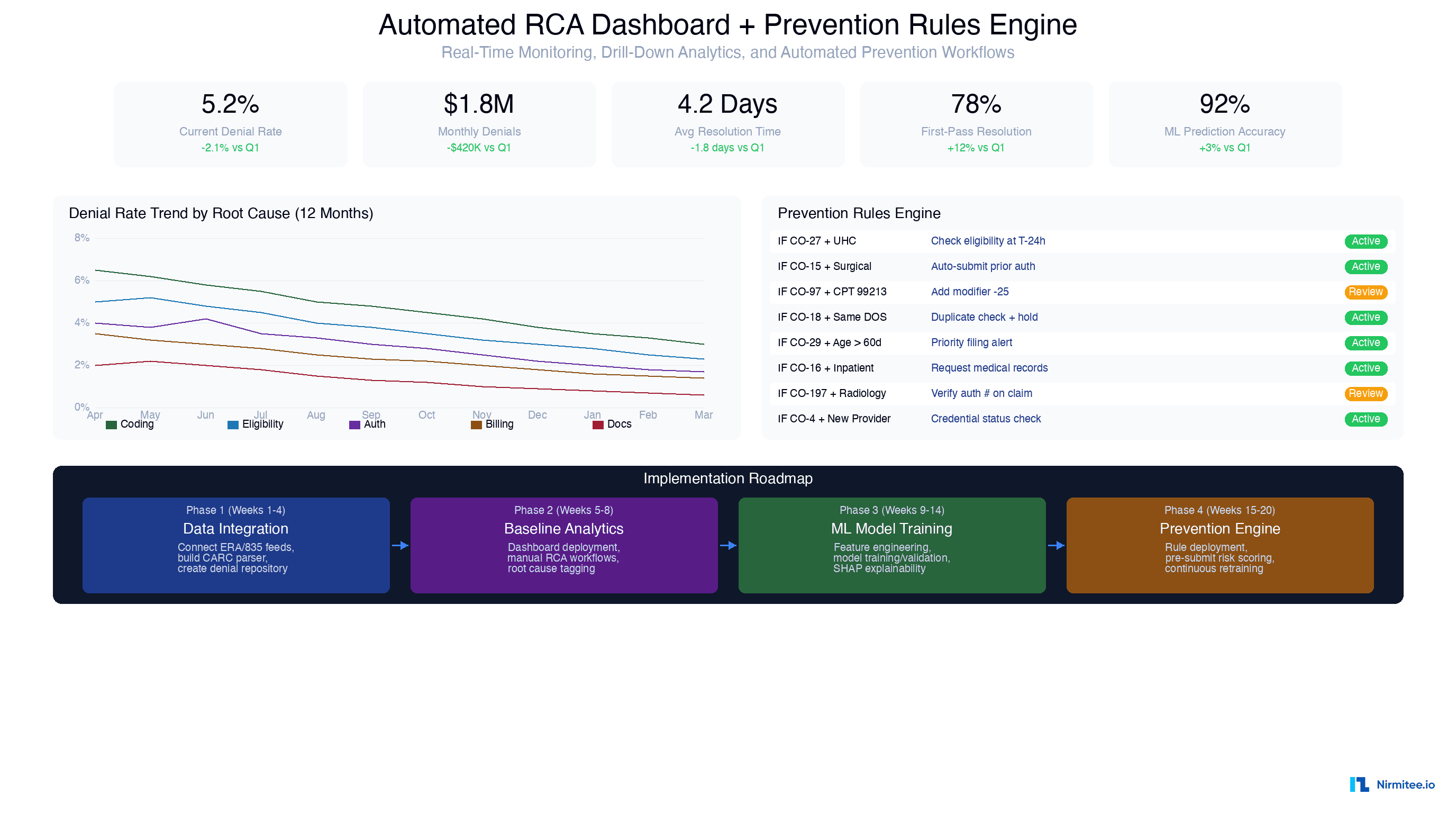Screen dimensions: 1456x813
Task: Click the blue Eligibility legend swatch
Action: coord(233,424)
